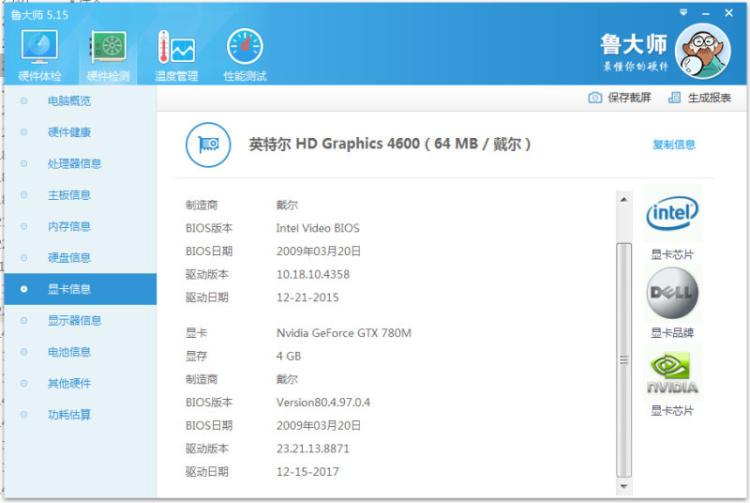Click the 复制信息 link
The image size is (750, 503).
673,145
